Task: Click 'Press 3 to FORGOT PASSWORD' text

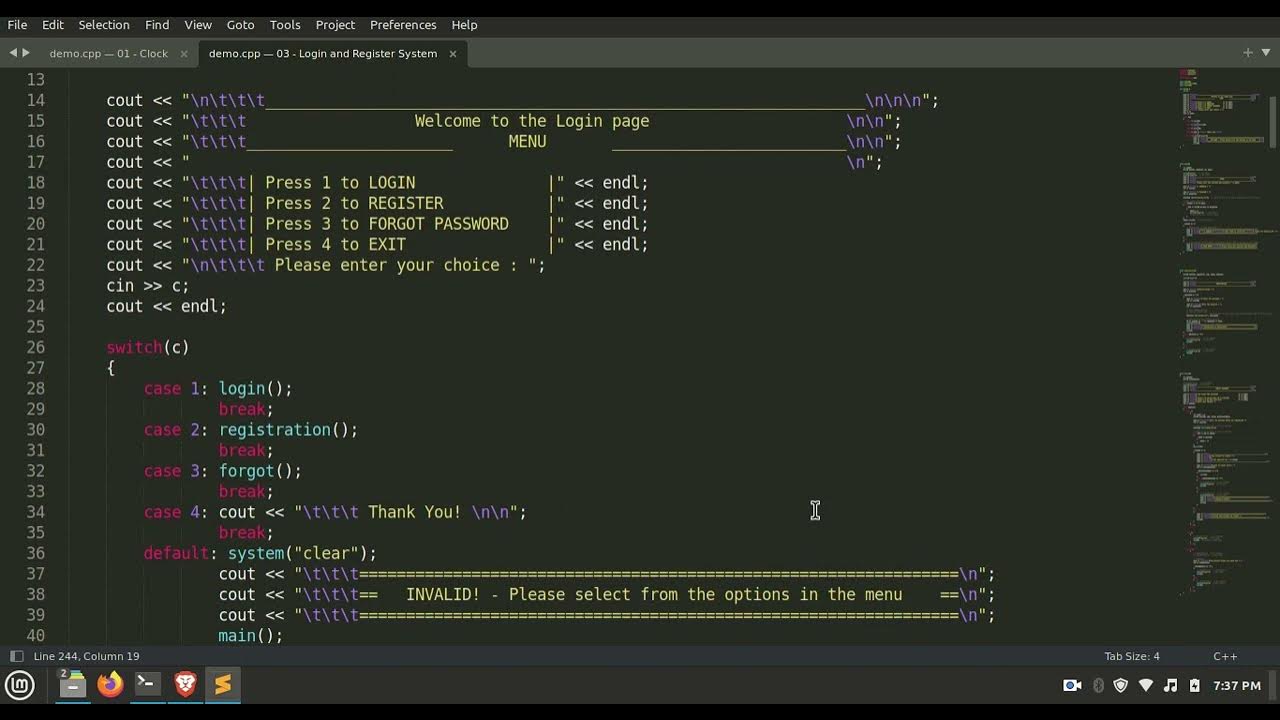Action: (387, 224)
